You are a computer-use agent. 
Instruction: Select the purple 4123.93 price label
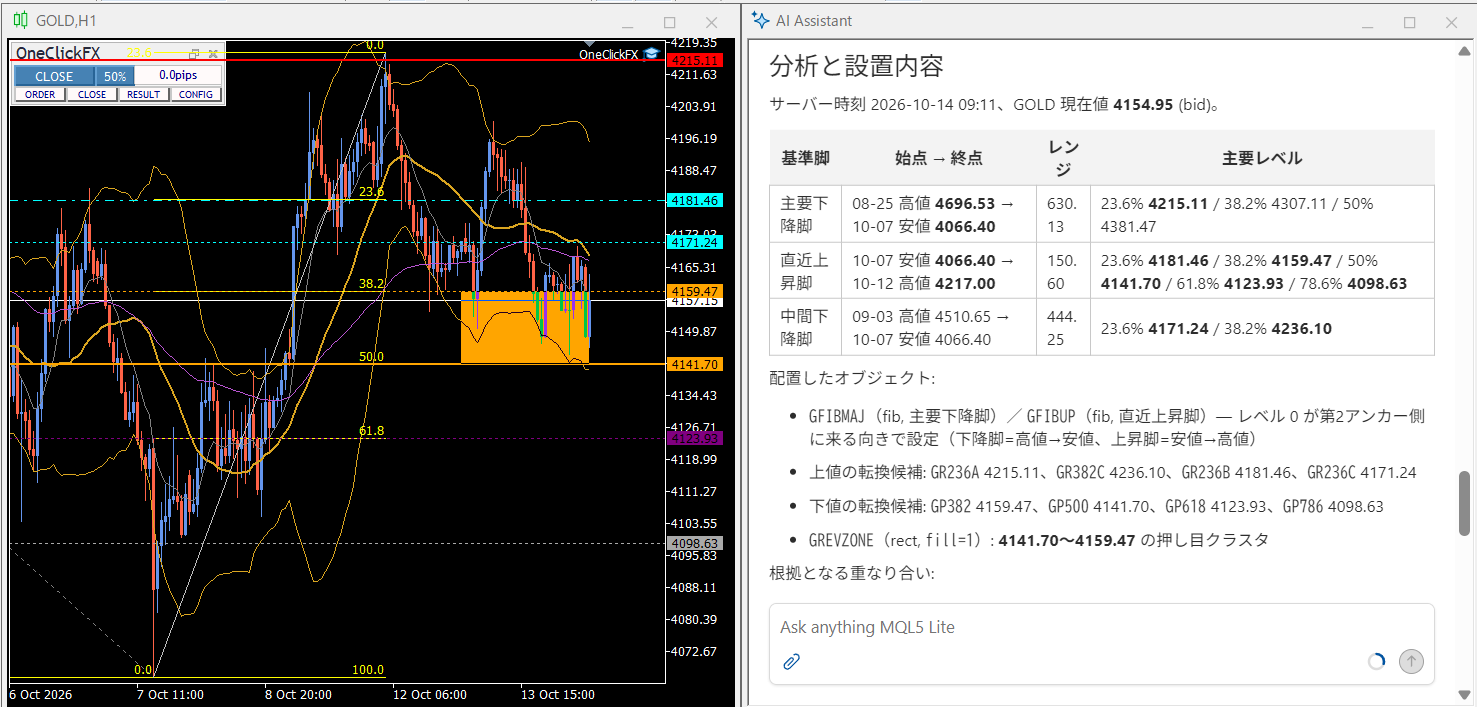pyautogui.click(x=694, y=438)
